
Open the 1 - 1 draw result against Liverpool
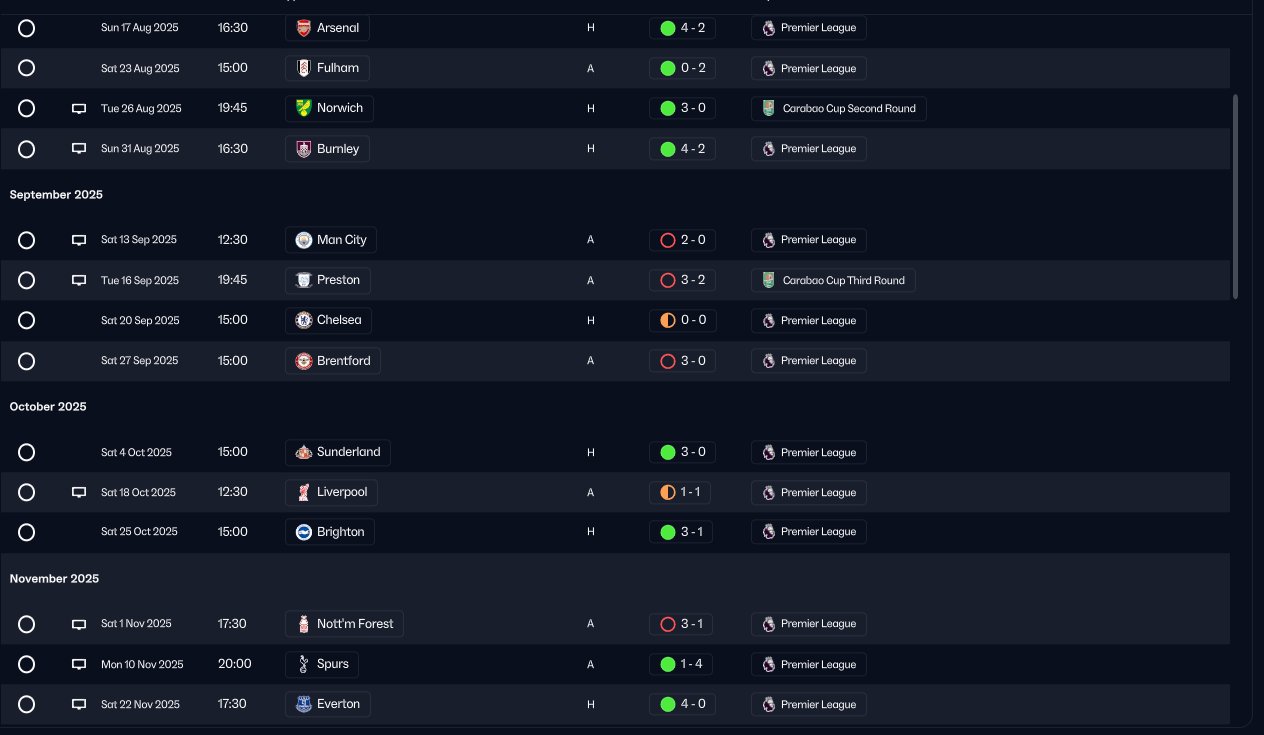pyautogui.click(x=680, y=492)
